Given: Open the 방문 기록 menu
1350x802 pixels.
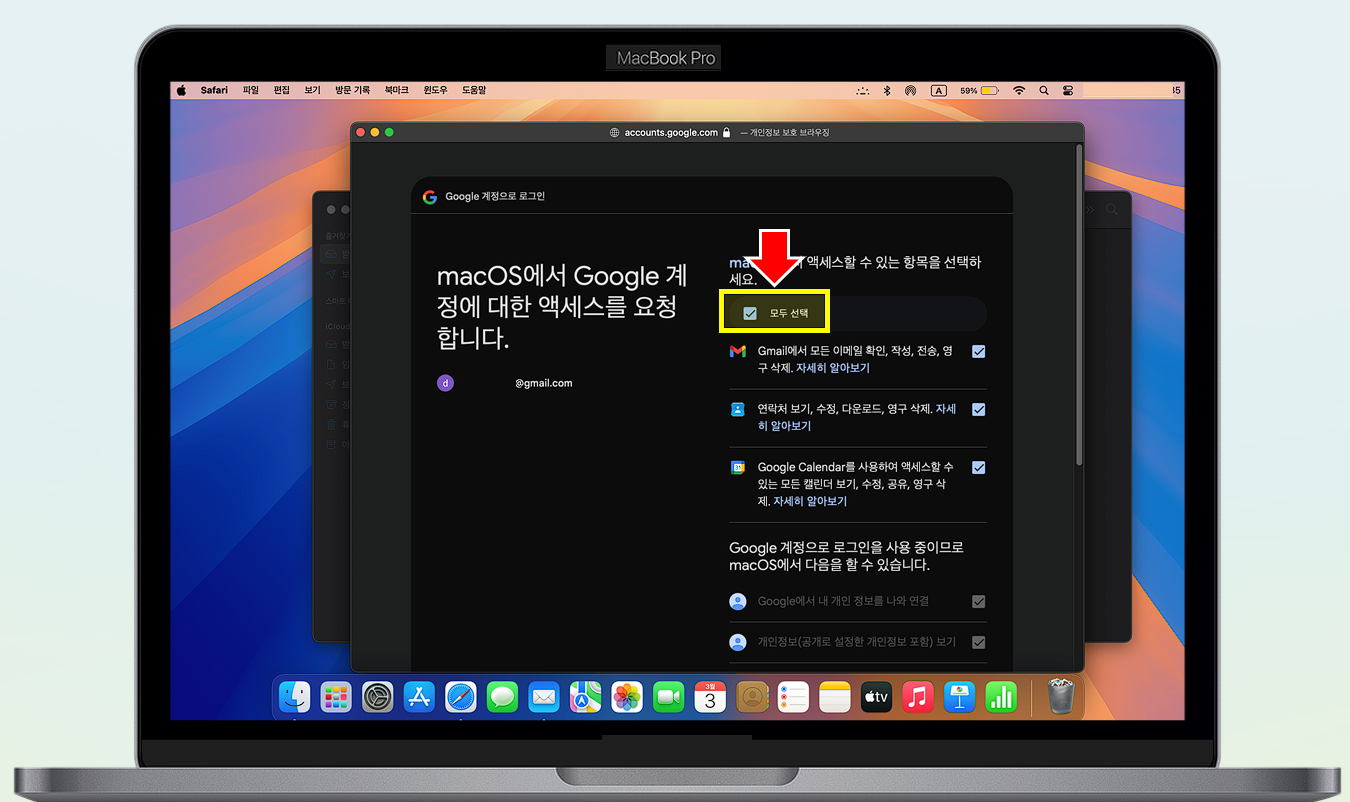Looking at the screenshot, I should point(352,90).
